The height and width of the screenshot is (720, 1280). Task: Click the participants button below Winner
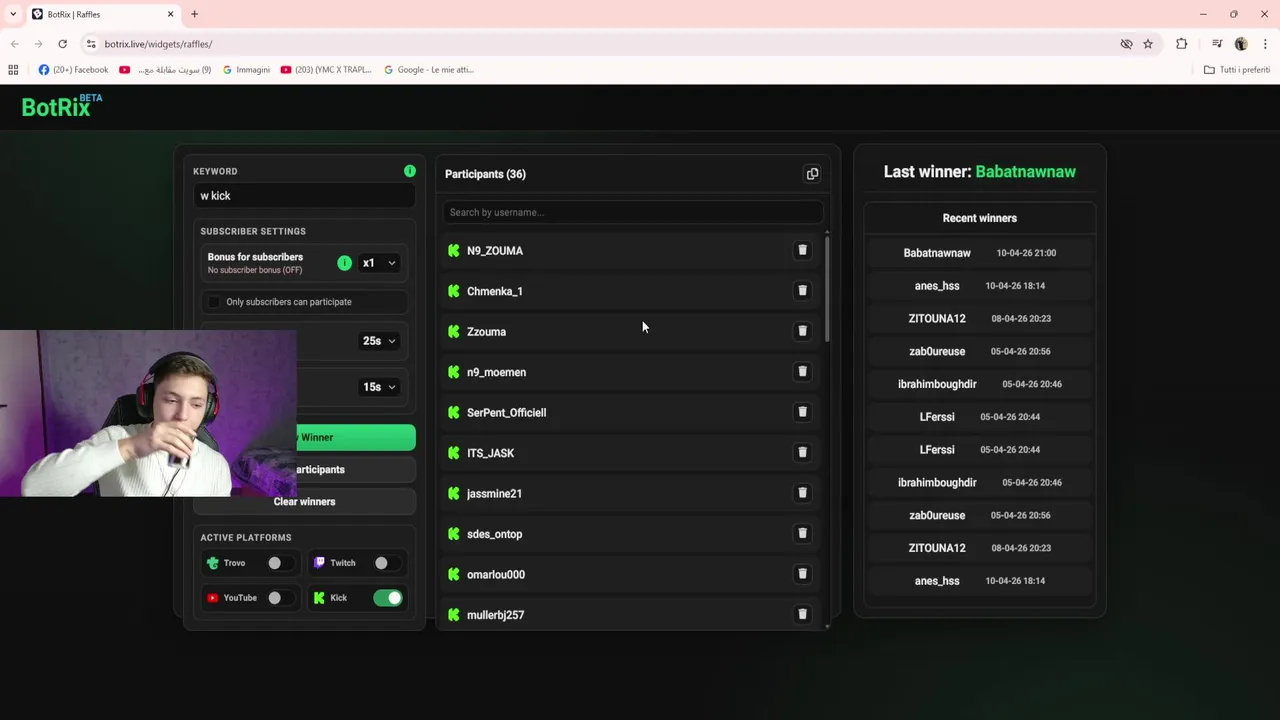pyautogui.click(x=304, y=469)
